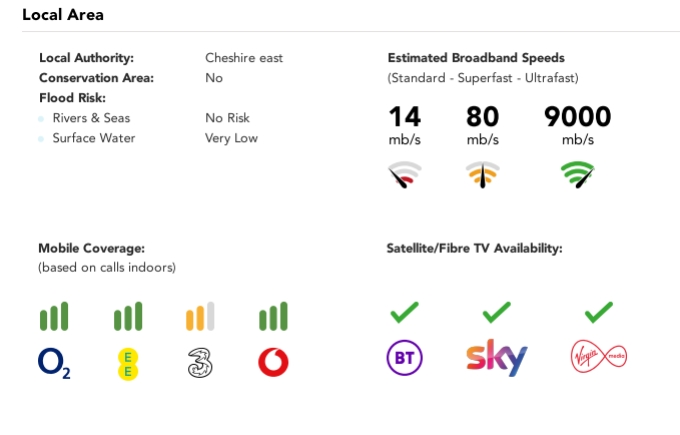This screenshot has height=435, width=680.
Task: Click the Vodafone logo
Action: click(273, 363)
